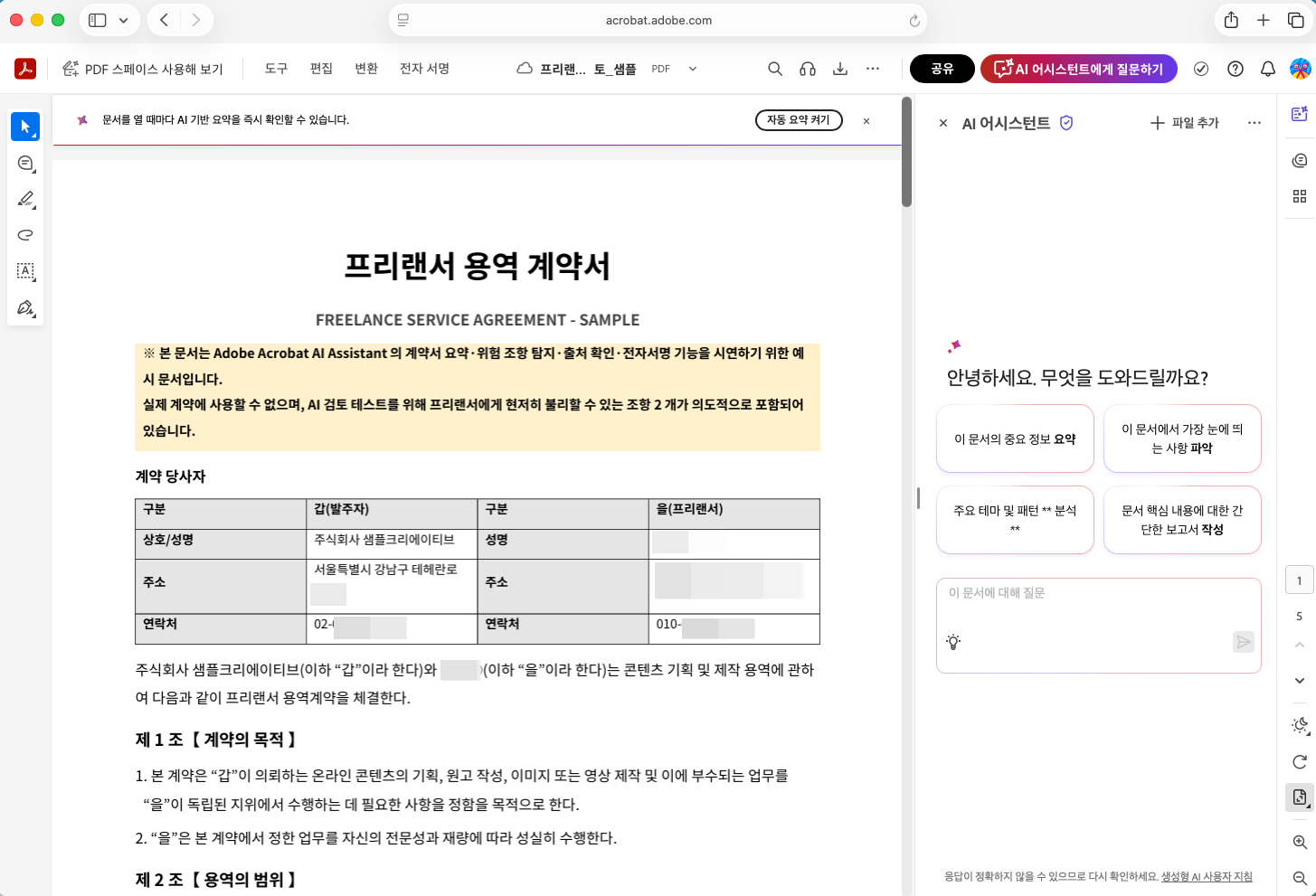The image size is (1316, 896).
Task: Show Safari tab overview
Action: pos(1295,20)
